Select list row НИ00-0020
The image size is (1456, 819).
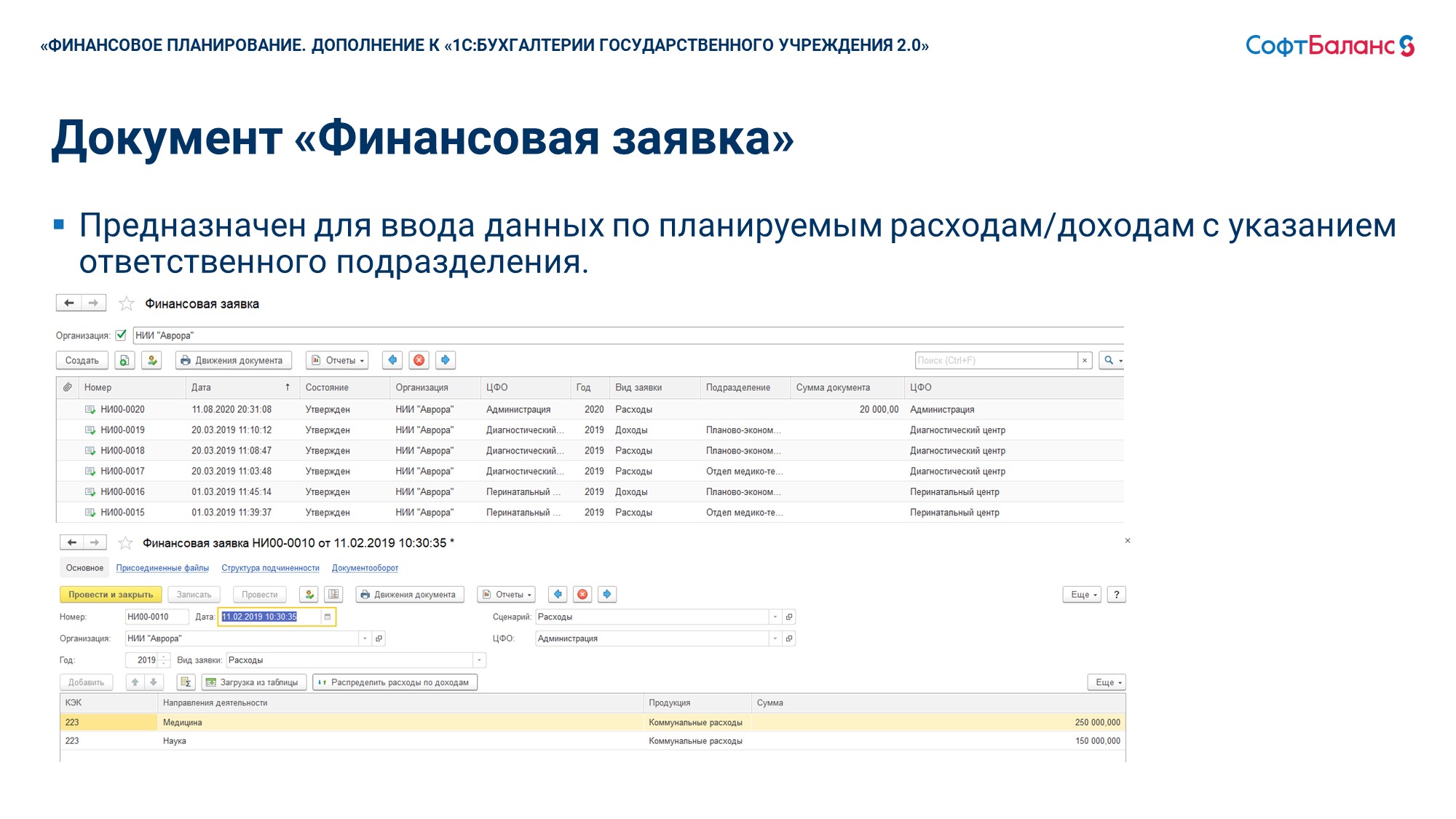tap(590, 409)
